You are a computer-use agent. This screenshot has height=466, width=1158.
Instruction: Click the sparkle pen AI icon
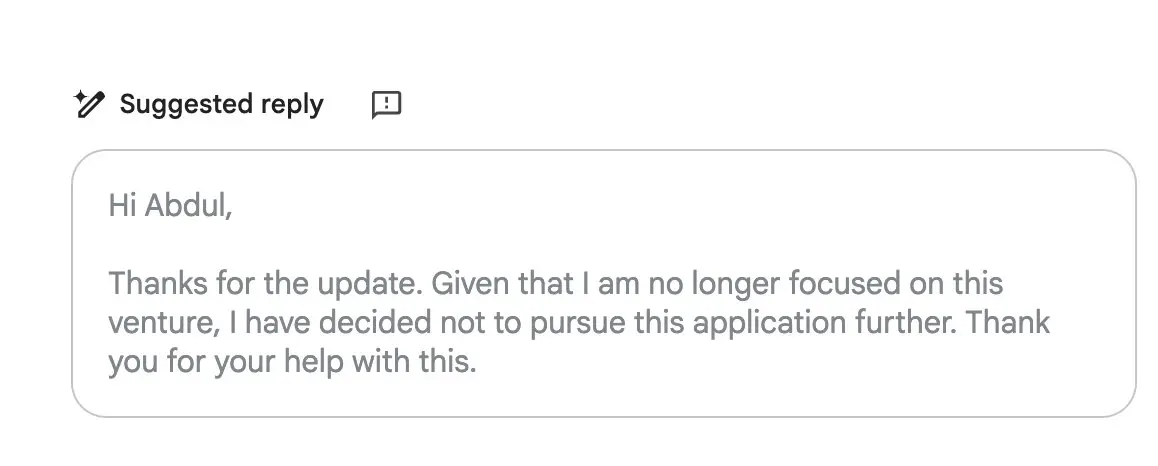point(89,104)
